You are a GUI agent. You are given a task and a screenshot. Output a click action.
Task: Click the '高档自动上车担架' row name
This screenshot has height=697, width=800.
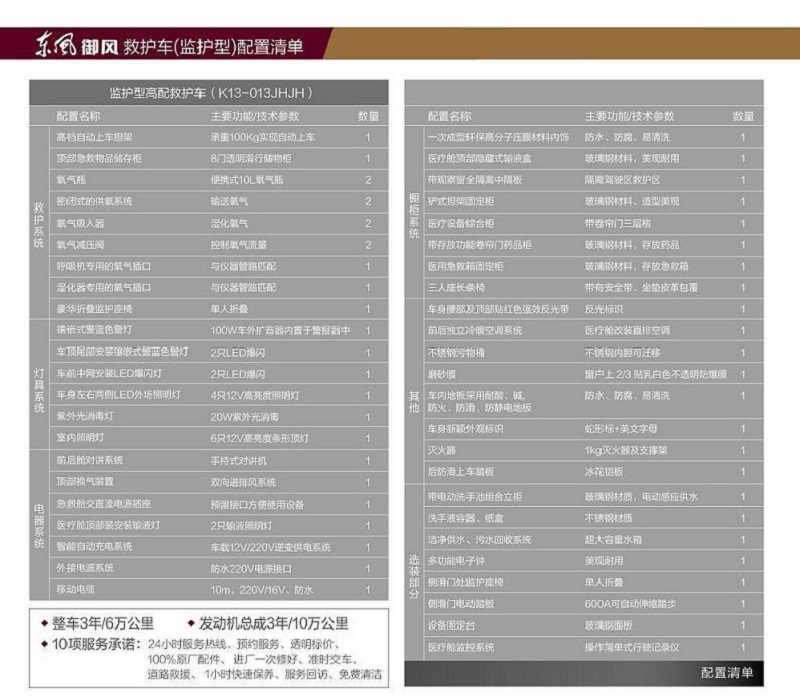94,137
